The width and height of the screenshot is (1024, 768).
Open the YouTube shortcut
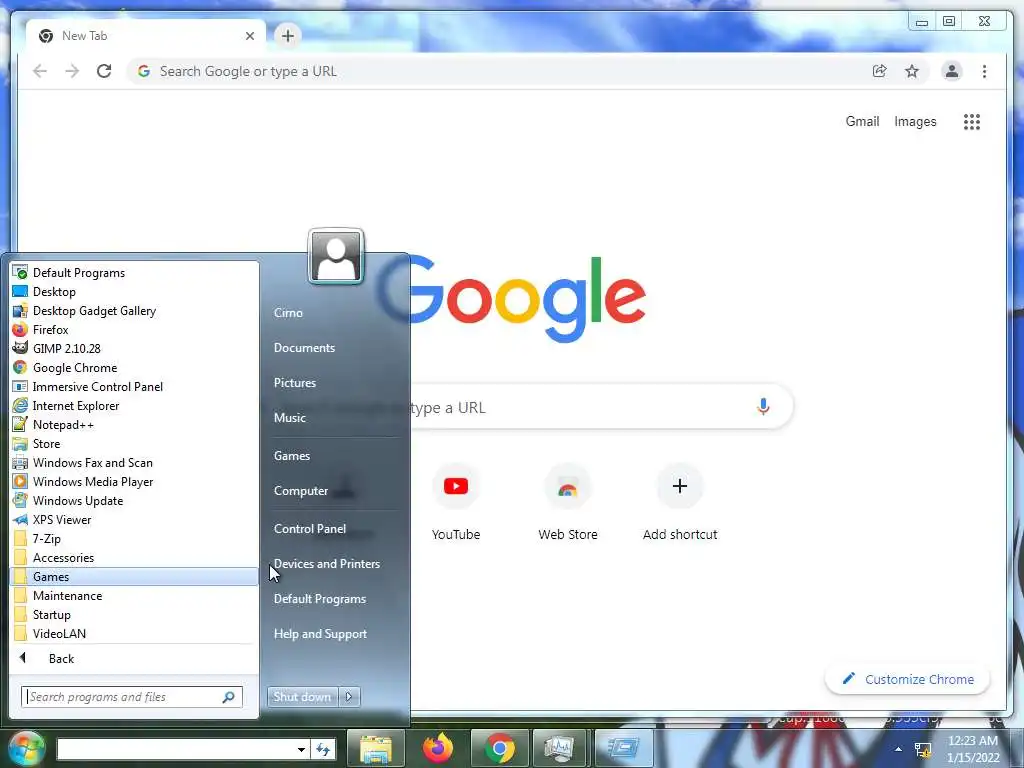456,503
